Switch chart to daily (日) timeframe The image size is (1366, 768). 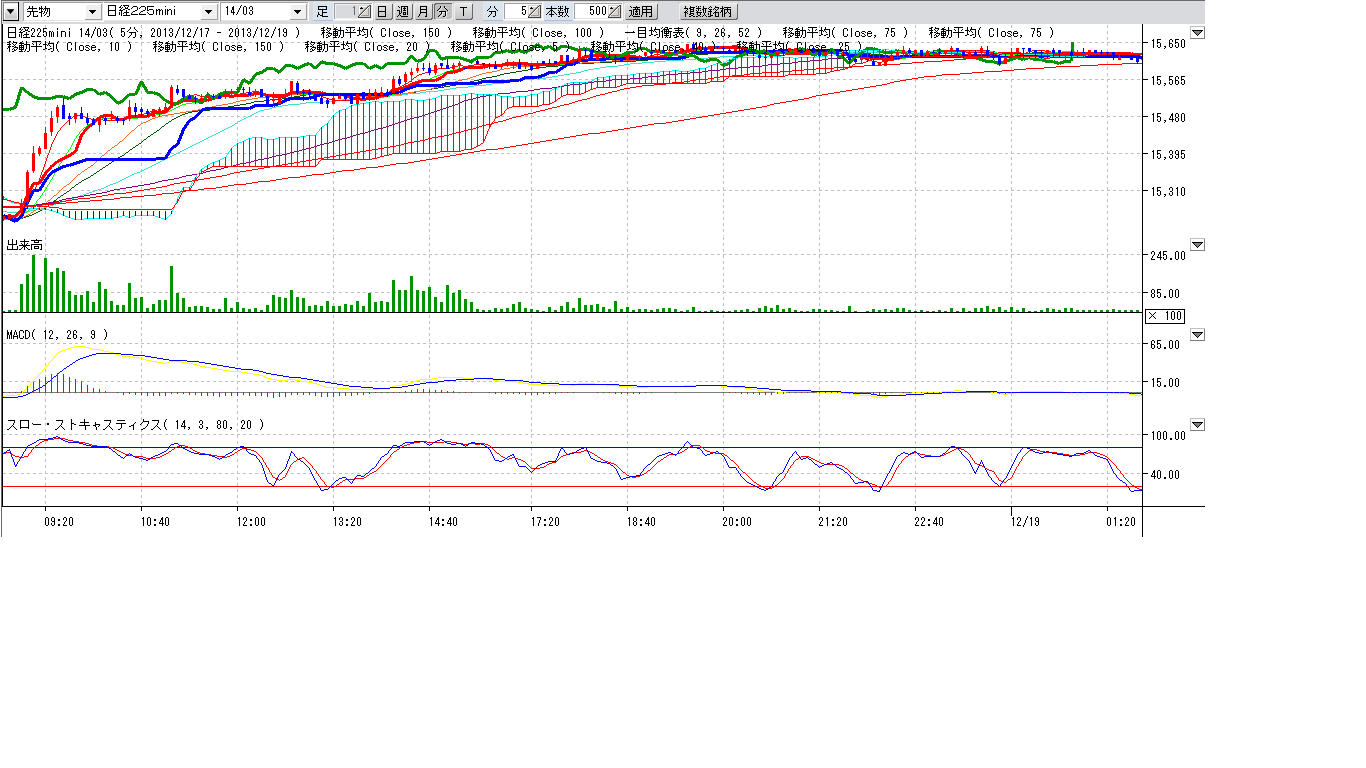[383, 12]
